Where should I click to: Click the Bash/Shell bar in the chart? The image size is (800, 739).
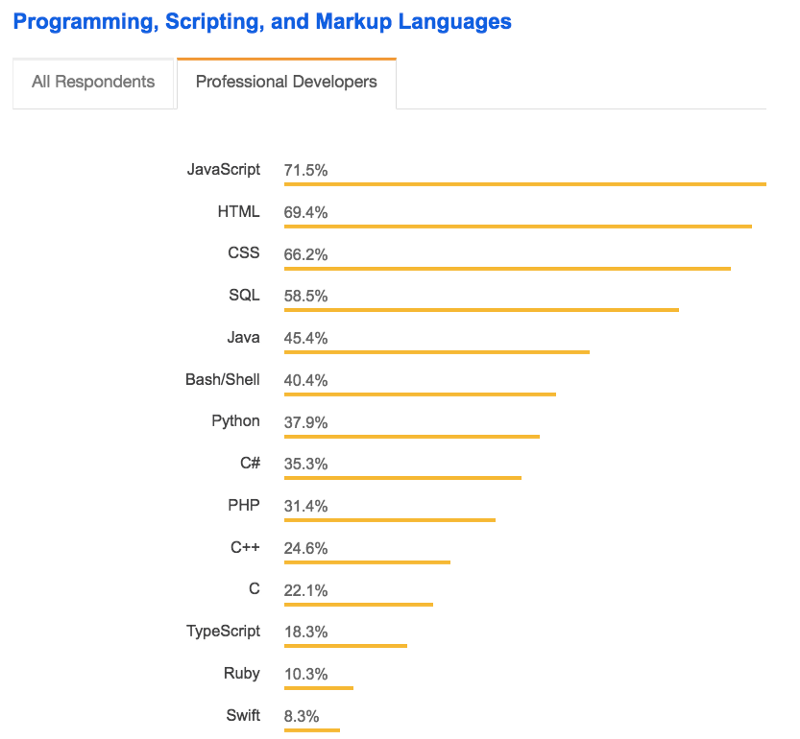pyautogui.click(x=419, y=394)
